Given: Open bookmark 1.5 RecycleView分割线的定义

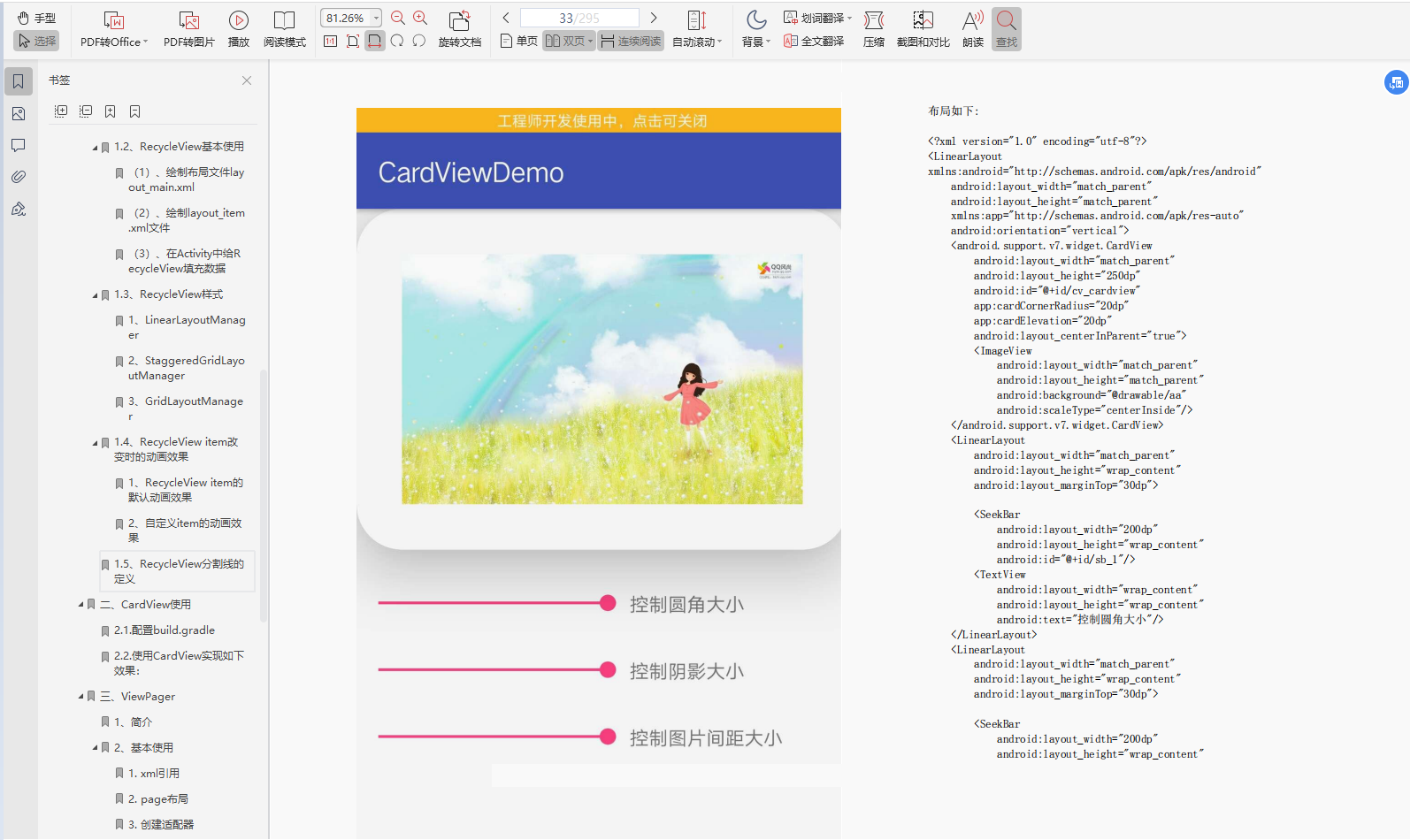Looking at the screenshot, I should pos(177,571).
